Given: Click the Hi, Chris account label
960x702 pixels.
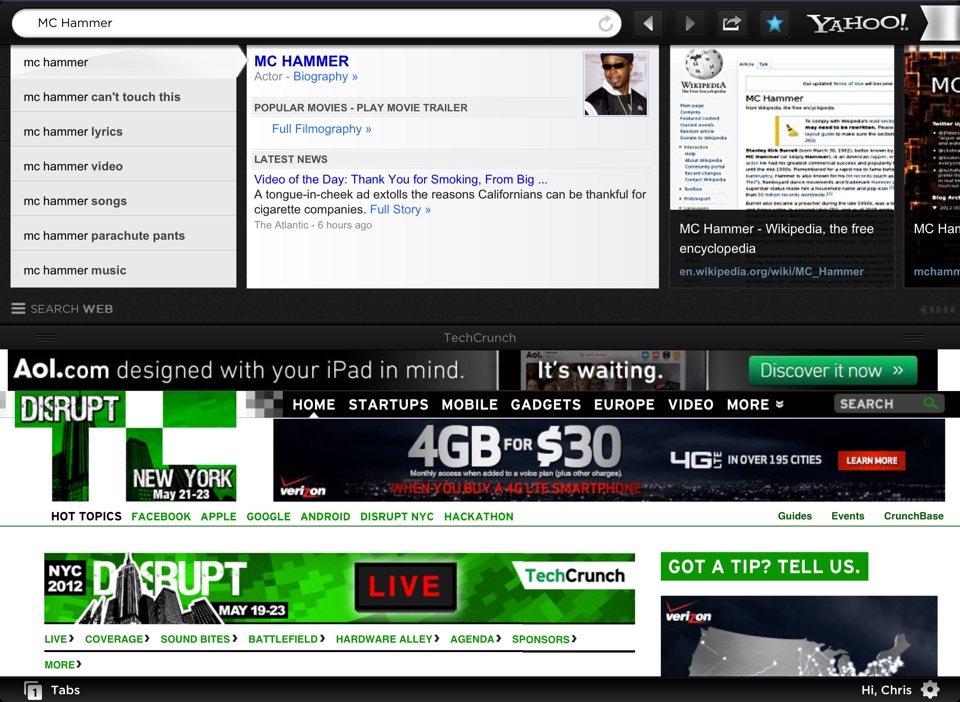Looking at the screenshot, I should point(886,690).
